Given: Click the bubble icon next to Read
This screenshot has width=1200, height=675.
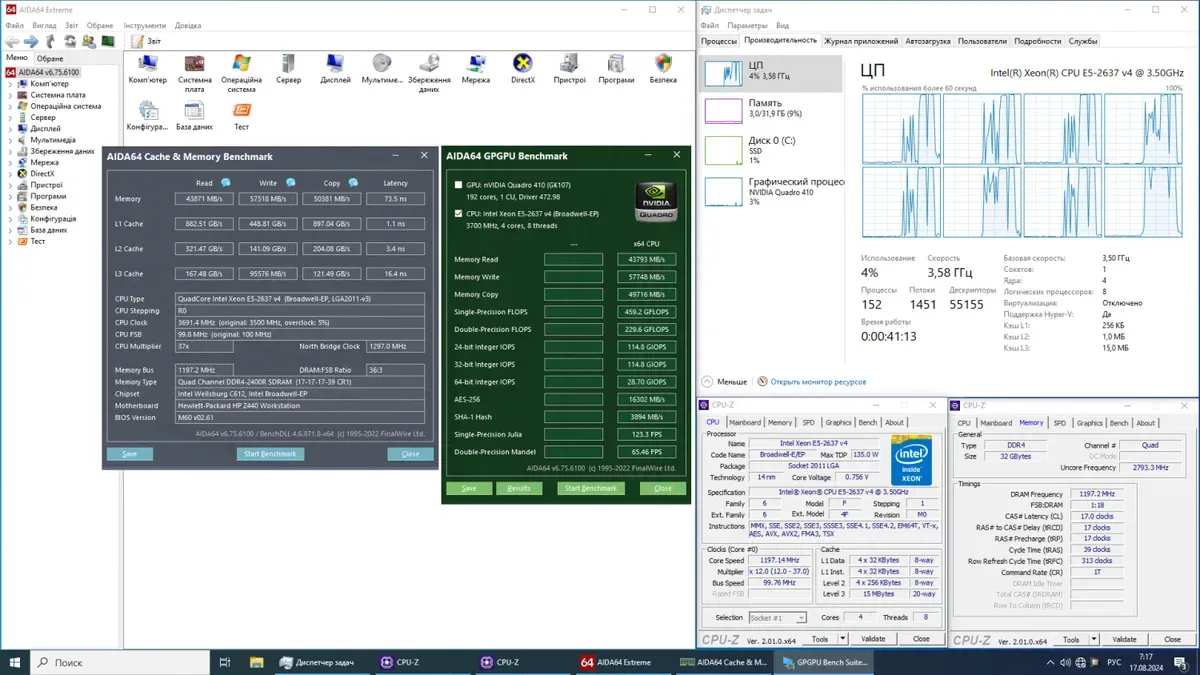Looking at the screenshot, I should coord(226,183).
